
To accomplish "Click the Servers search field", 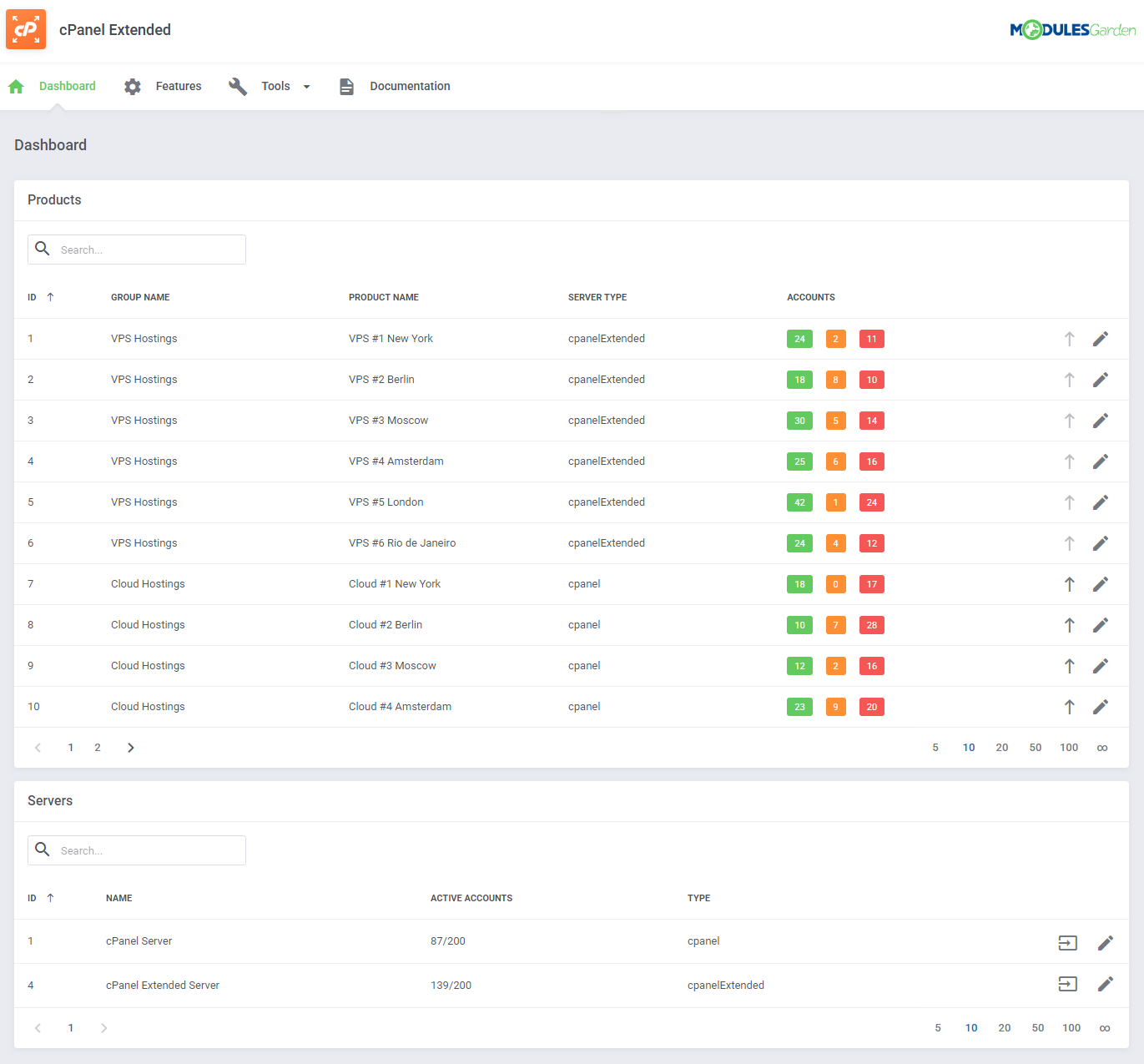I will coord(137,850).
